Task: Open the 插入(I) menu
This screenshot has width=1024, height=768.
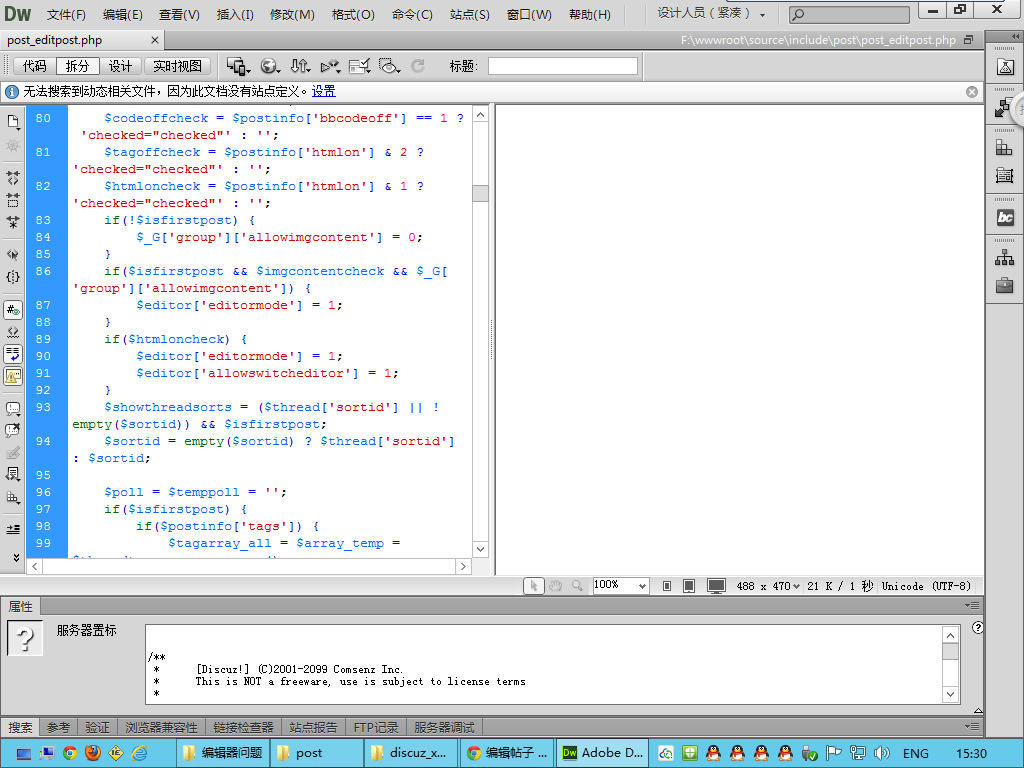Action: click(x=235, y=14)
